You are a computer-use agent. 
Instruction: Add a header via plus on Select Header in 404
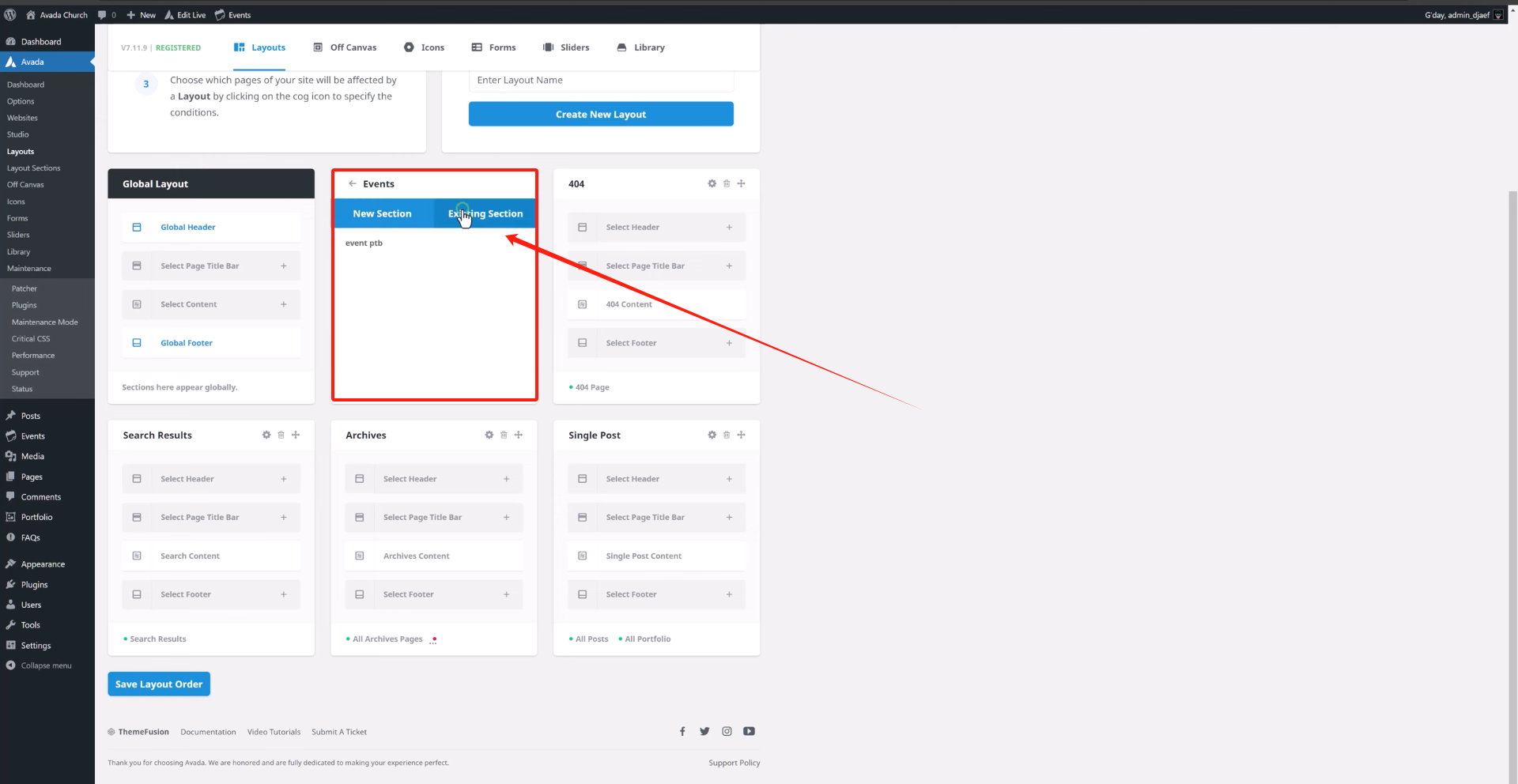click(x=728, y=227)
